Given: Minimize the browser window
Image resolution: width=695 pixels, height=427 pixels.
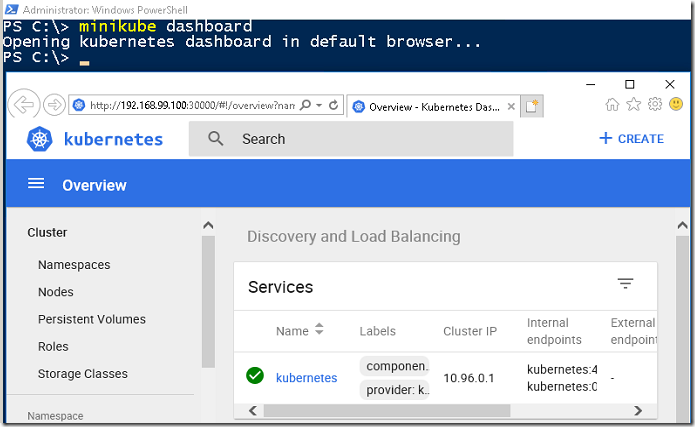Looking at the screenshot, I should [590, 84].
